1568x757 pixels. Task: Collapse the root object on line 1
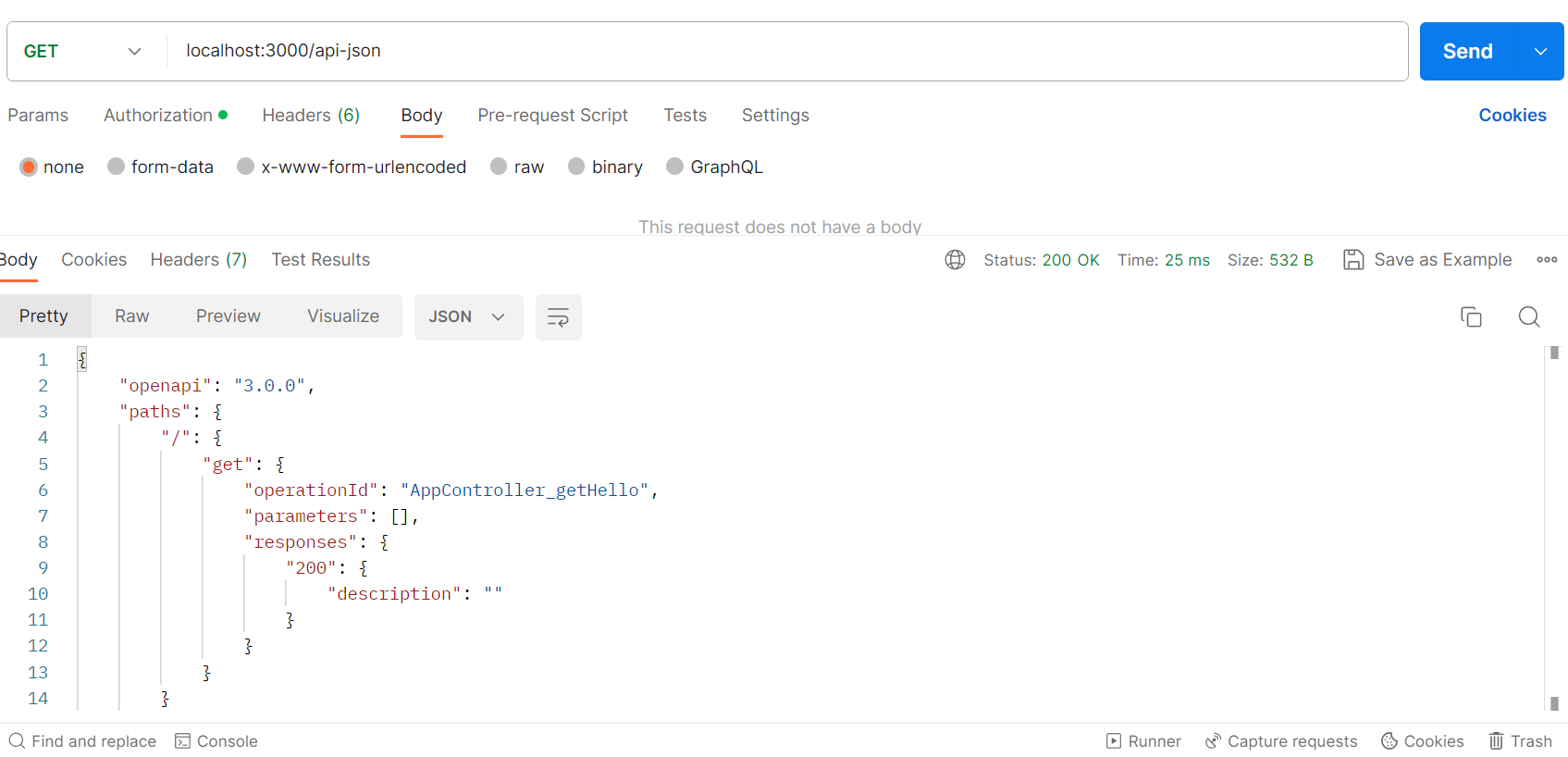point(82,360)
